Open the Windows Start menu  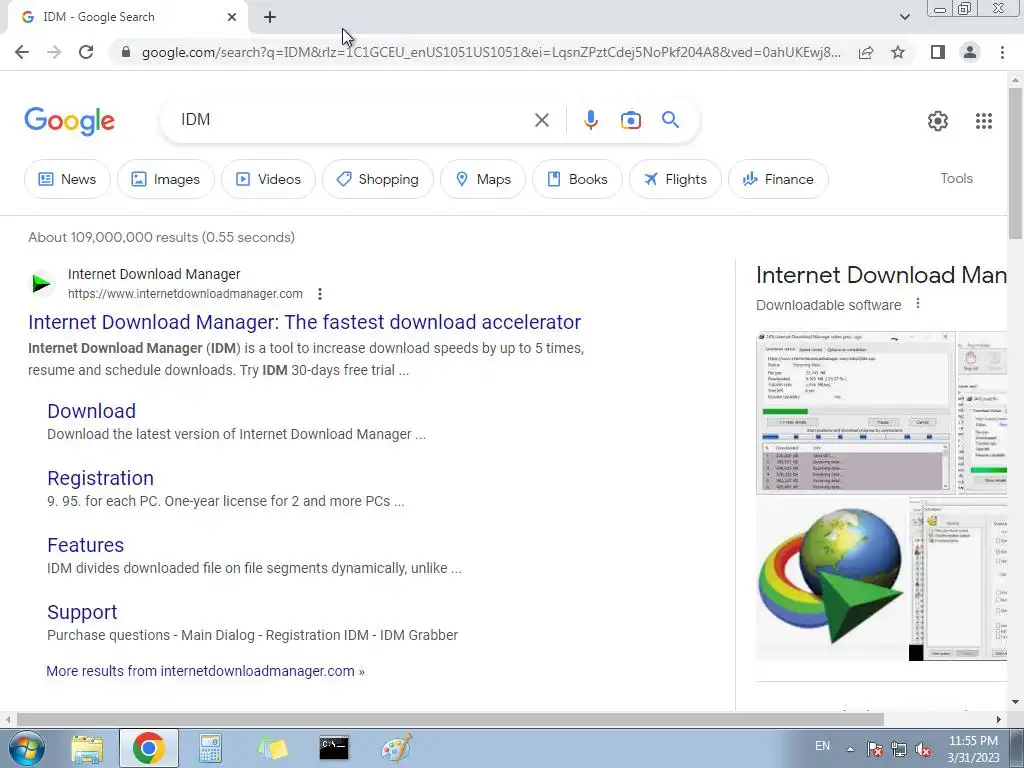point(25,748)
